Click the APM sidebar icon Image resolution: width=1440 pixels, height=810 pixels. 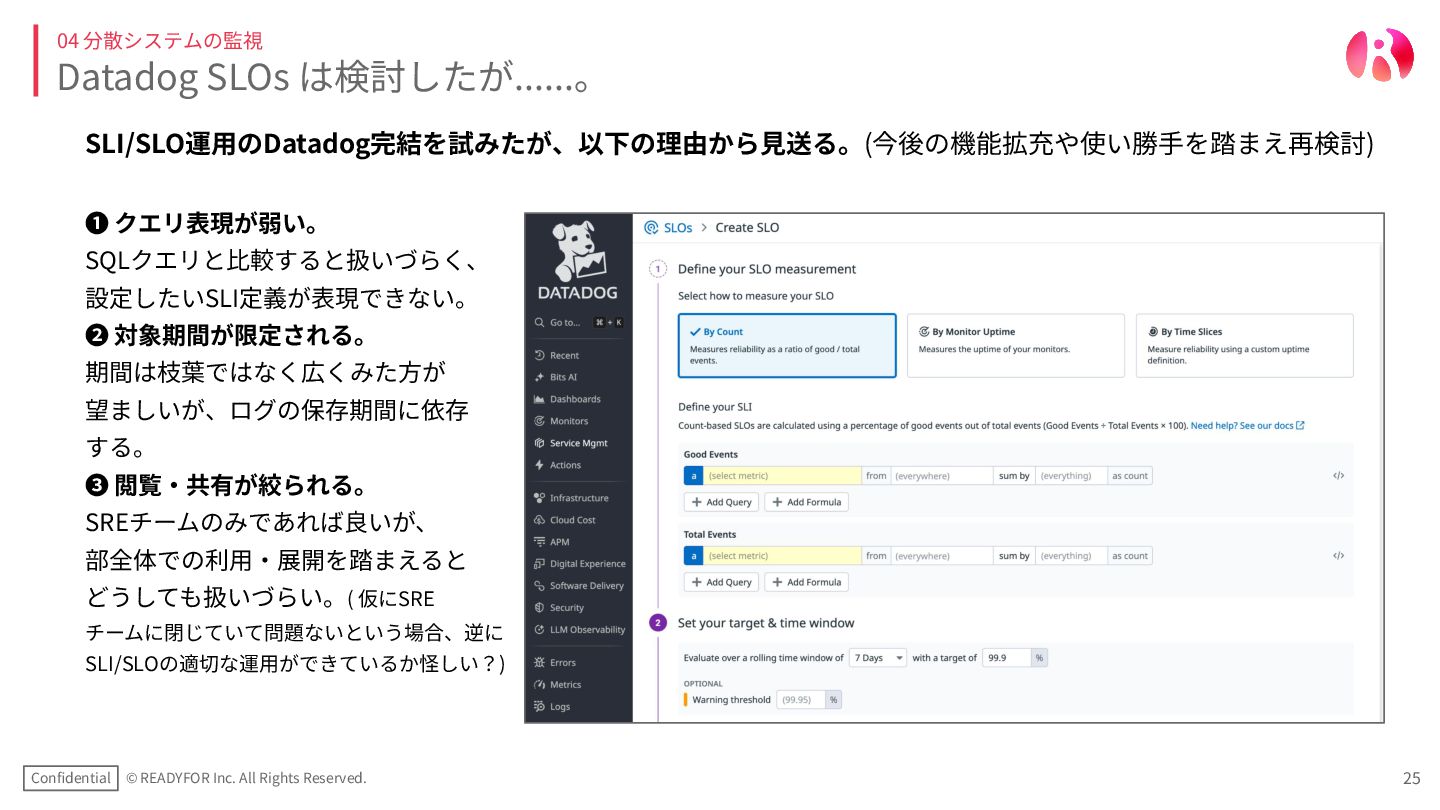click(540, 542)
